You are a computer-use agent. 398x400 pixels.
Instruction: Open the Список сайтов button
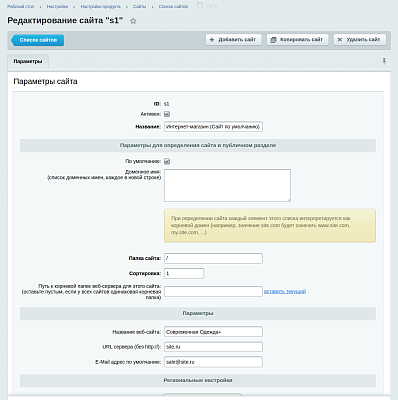pyautogui.click(x=38, y=40)
